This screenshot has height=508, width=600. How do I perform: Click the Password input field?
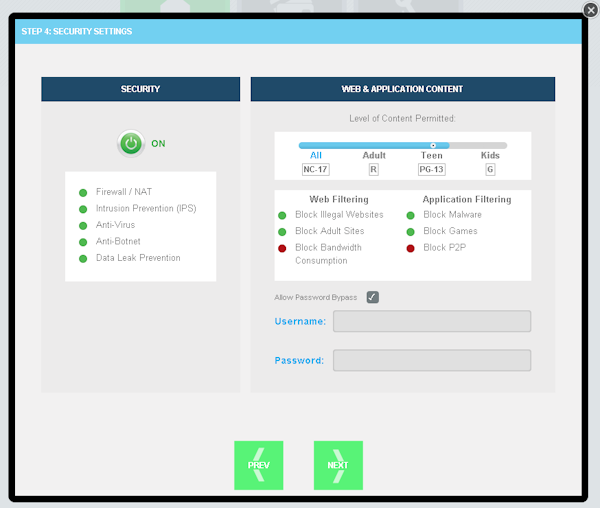432,360
